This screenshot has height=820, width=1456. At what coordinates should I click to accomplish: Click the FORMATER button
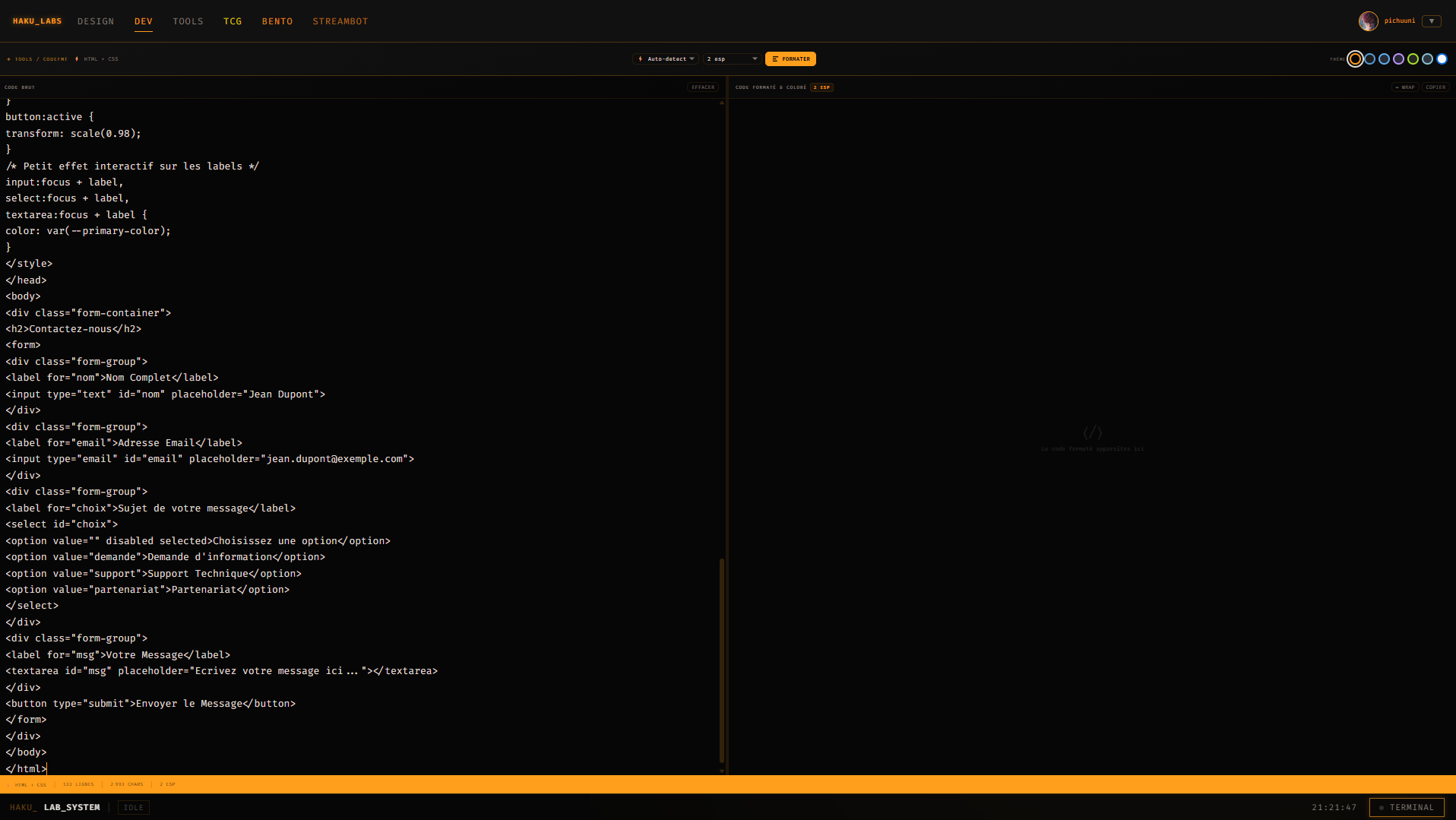click(790, 59)
